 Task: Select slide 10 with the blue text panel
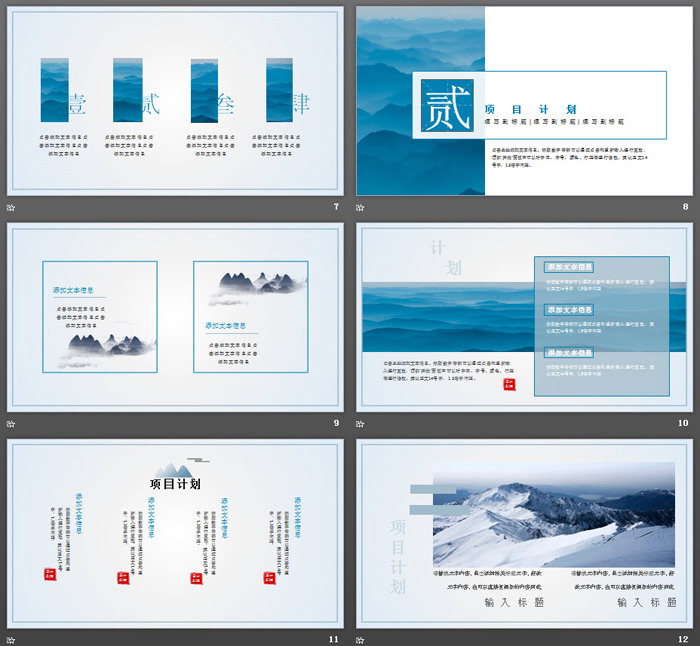[525, 318]
